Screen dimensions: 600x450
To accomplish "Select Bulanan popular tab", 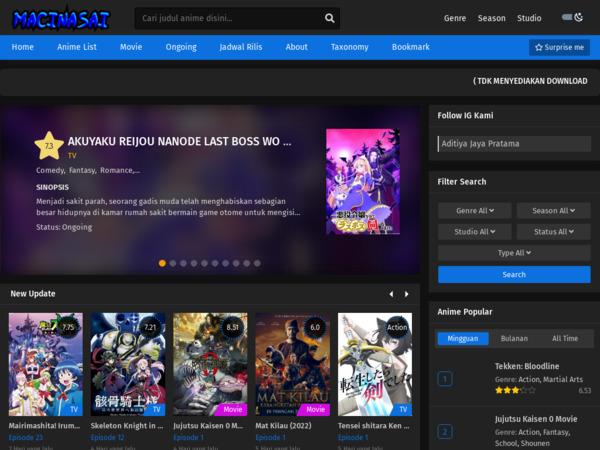I will (514, 338).
